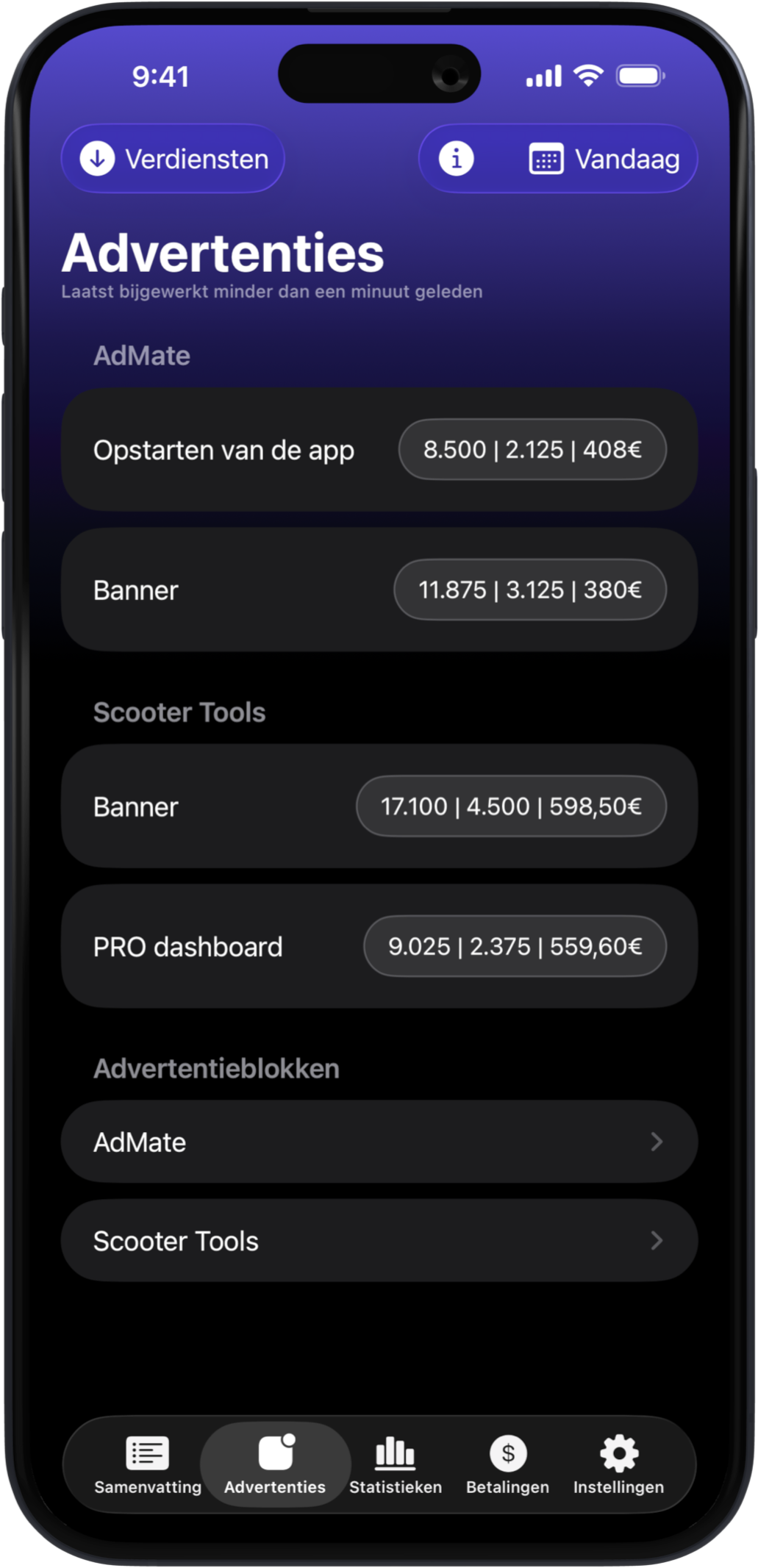Image resolution: width=758 pixels, height=1568 pixels.
Task: Select the Advertenties tab icon
Action: [276, 1453]
